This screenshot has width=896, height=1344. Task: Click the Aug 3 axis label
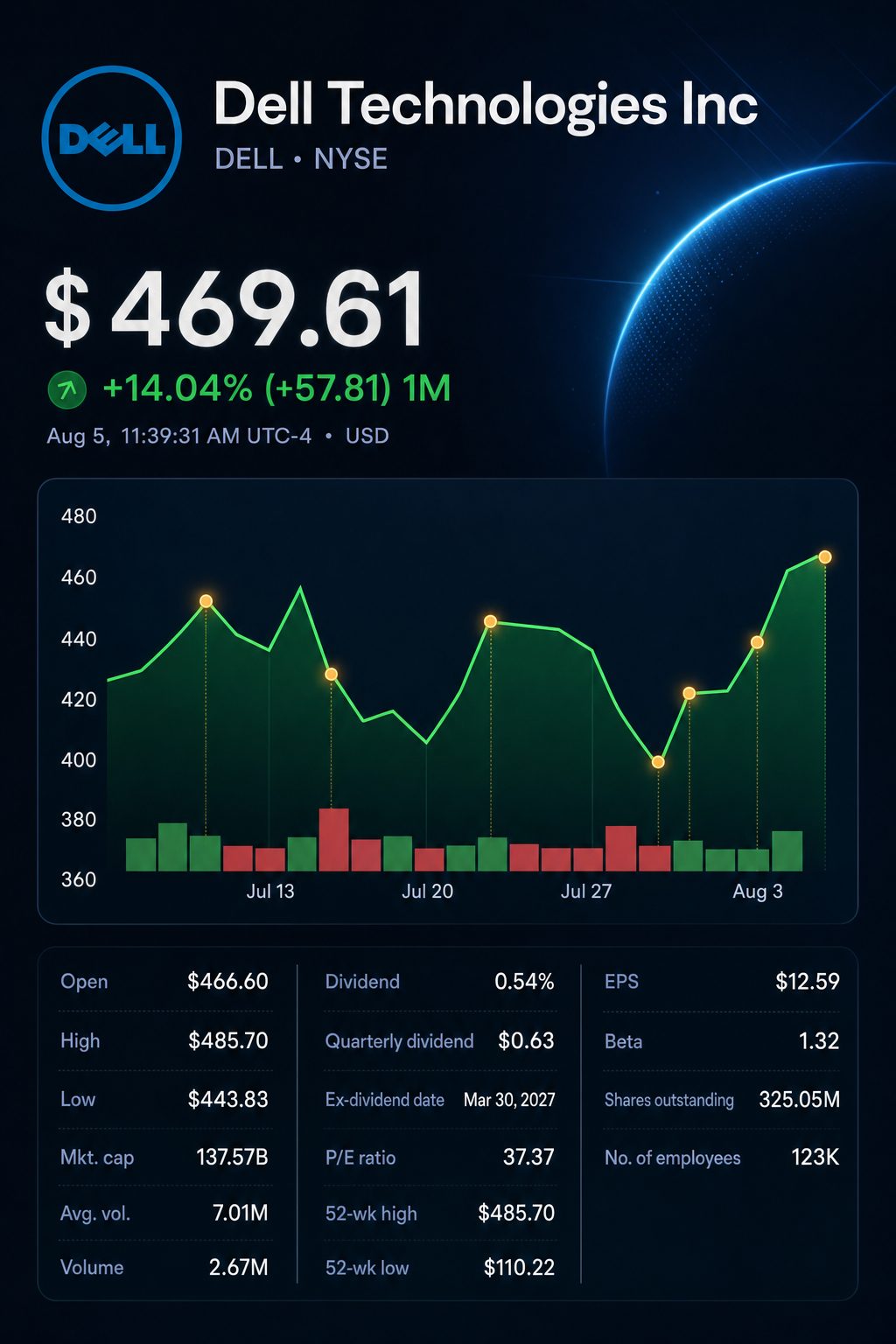point(758,892)
